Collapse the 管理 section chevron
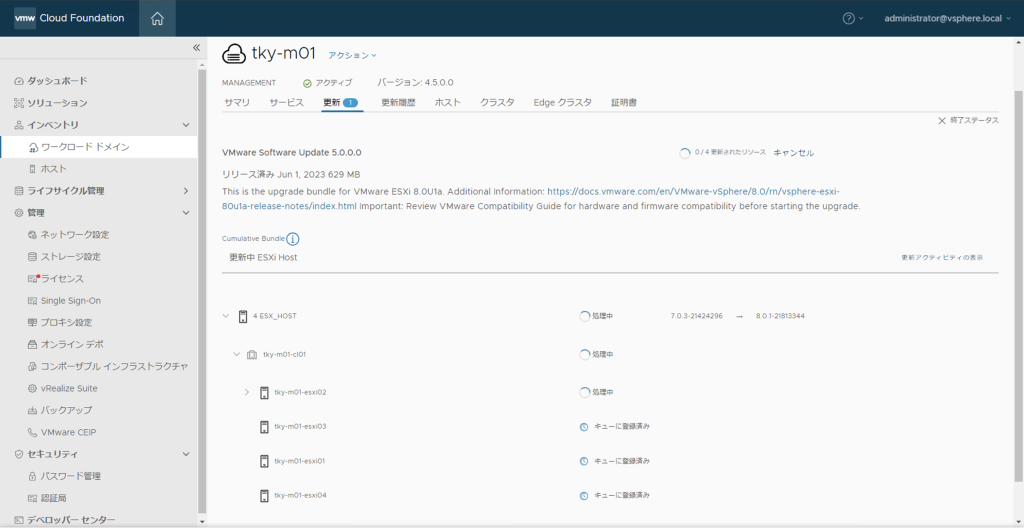This screenshot has width=1024, height=528. coord(185,213)
